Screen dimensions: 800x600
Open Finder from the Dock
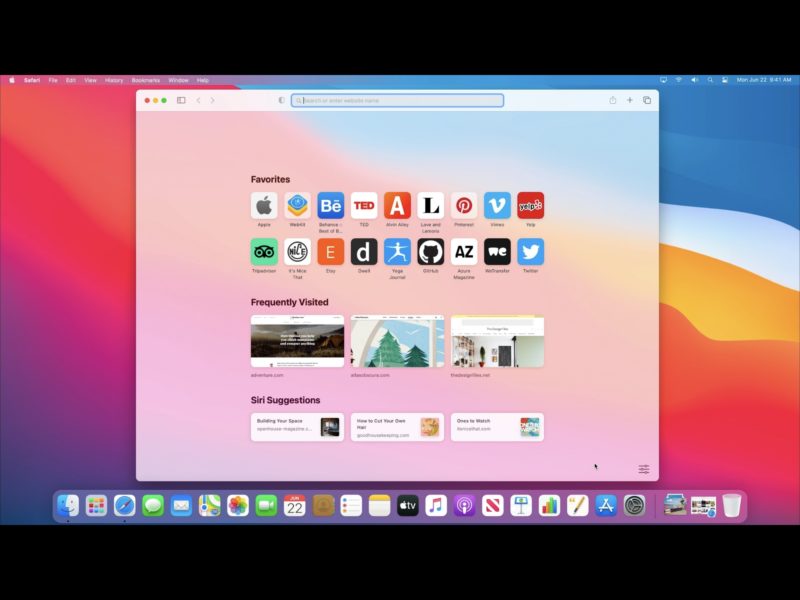coord(68,506)
